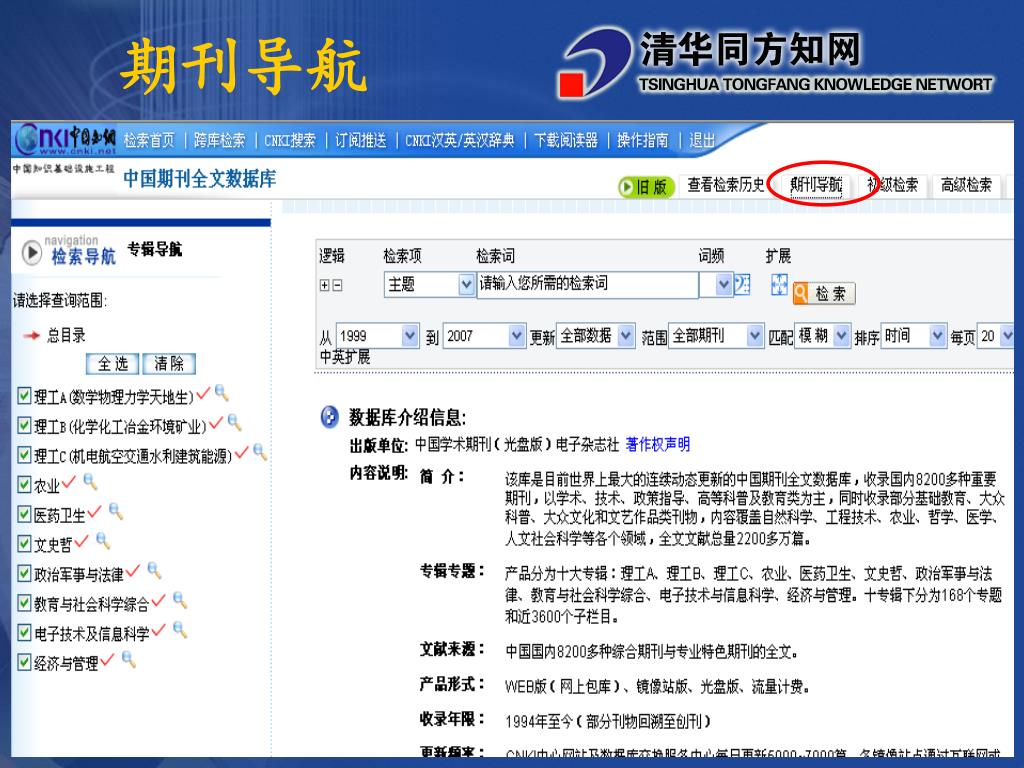Open 下载阅读器 in top menu
Viewport: 1024px width, 768px height.
click(566, 140)
